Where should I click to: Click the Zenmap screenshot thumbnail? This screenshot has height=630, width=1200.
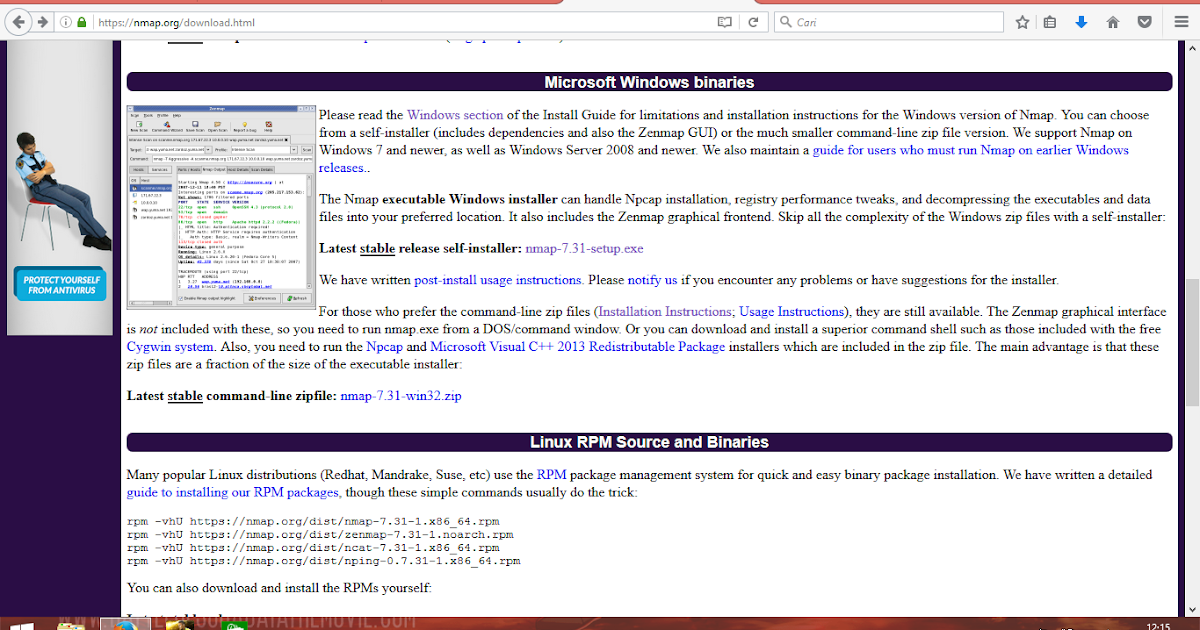coord(220,208)
